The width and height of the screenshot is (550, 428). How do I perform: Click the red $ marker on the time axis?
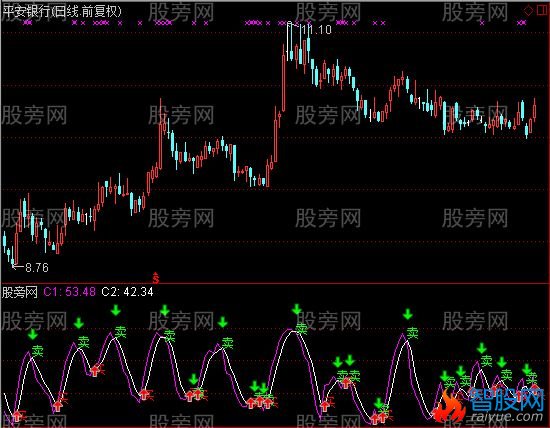coord(156,278)
